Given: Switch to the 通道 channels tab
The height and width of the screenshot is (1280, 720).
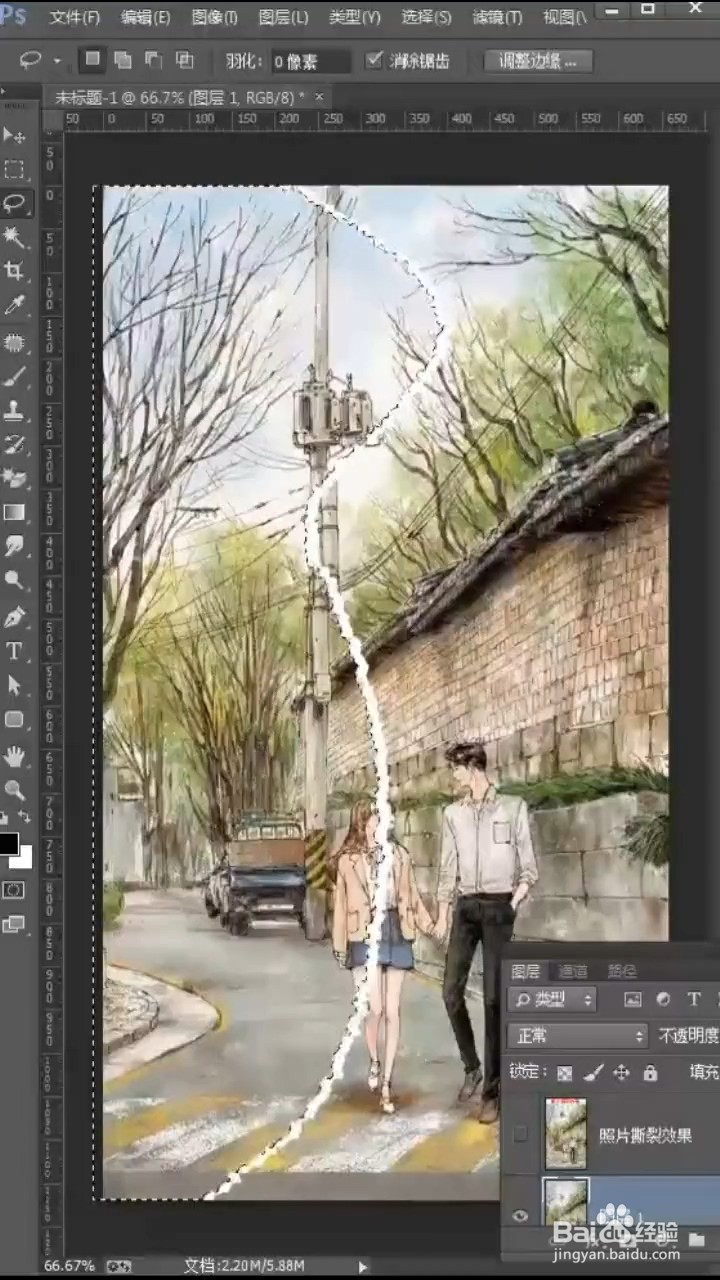Looking at the screenshot, I should coord(573,970).
